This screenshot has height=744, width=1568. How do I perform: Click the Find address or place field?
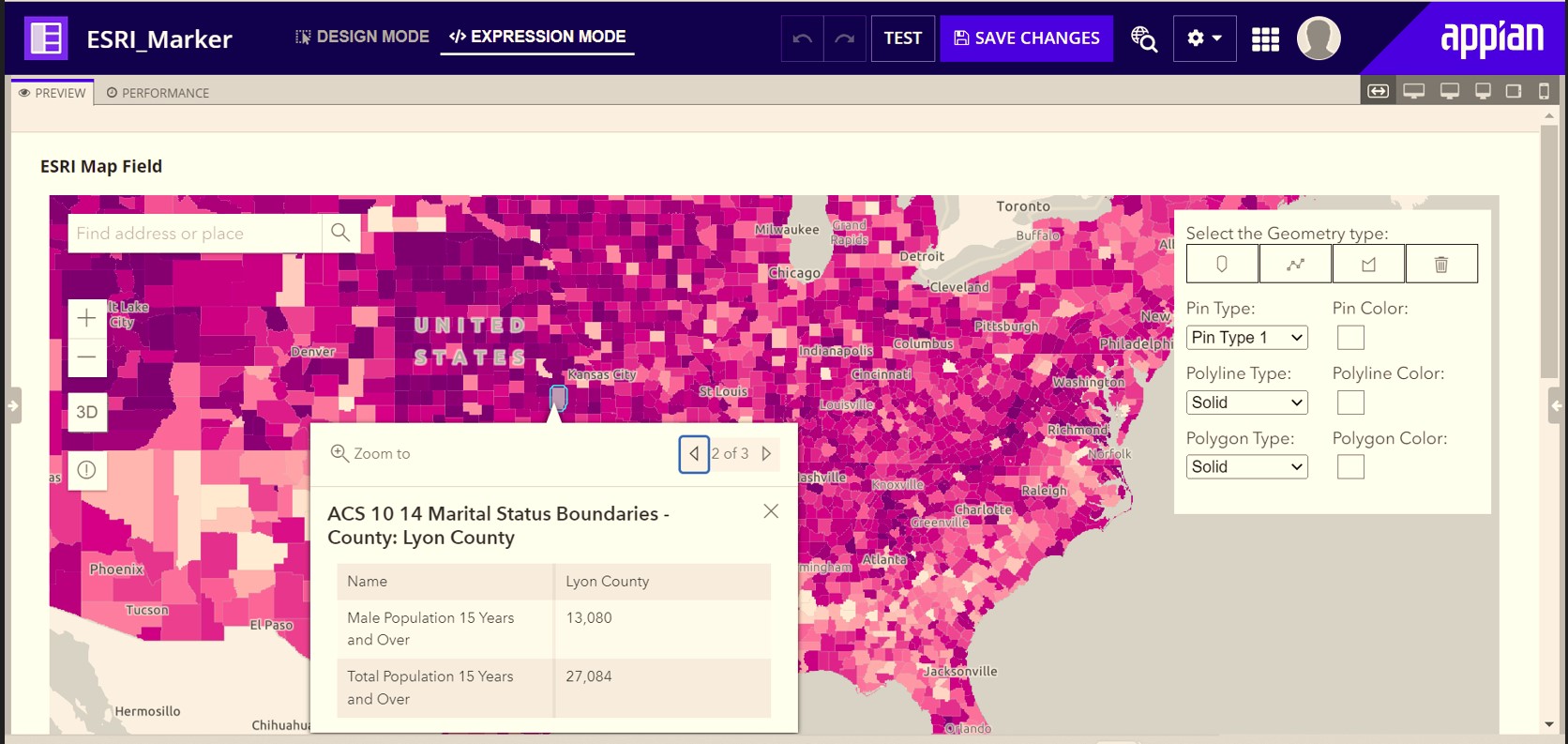pos(194,233)
